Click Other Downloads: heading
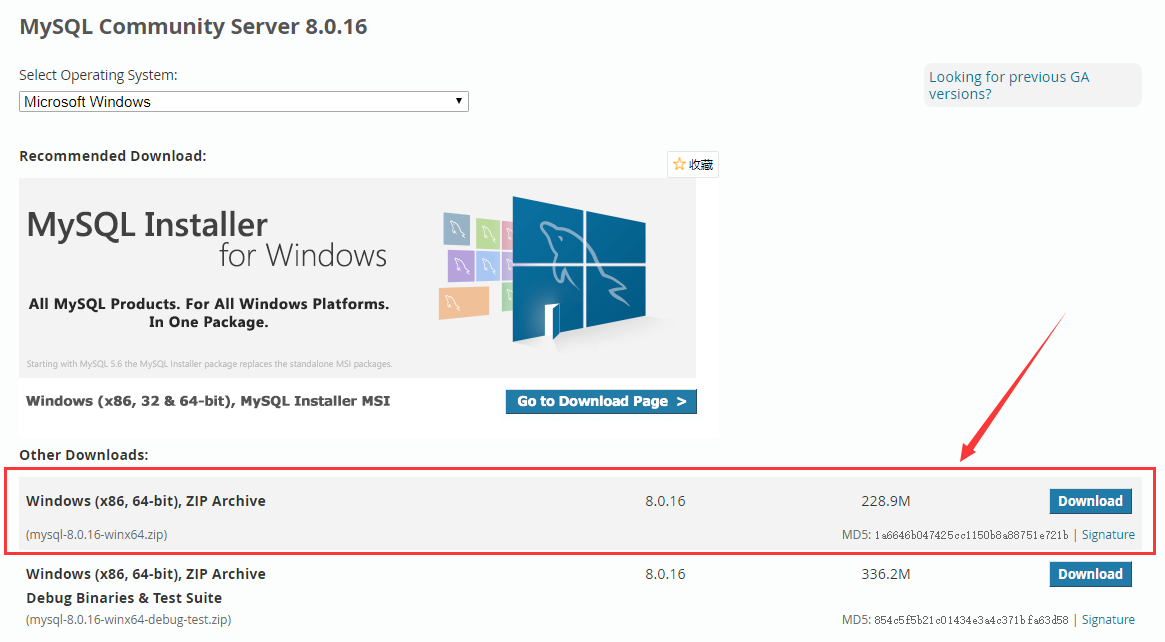The height and width of the screenshot is (642, 1165). coord(84,455)
